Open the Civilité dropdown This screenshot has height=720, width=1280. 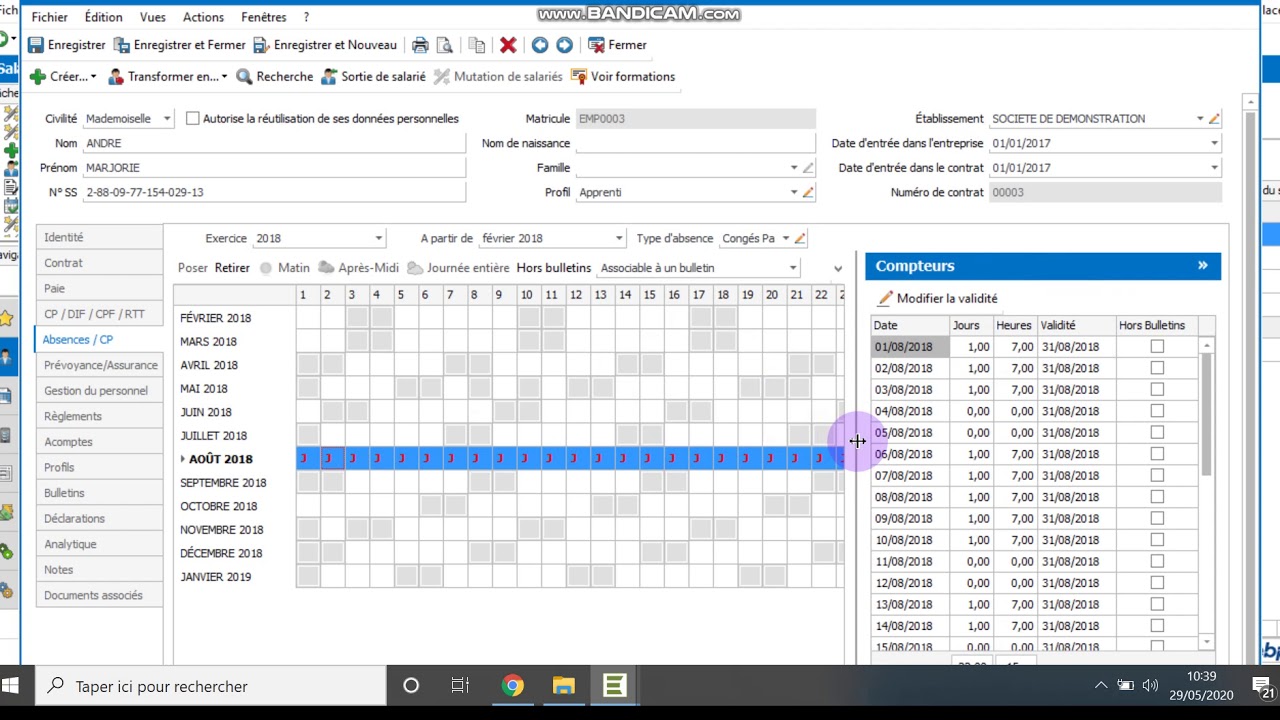tap(166, 118)
